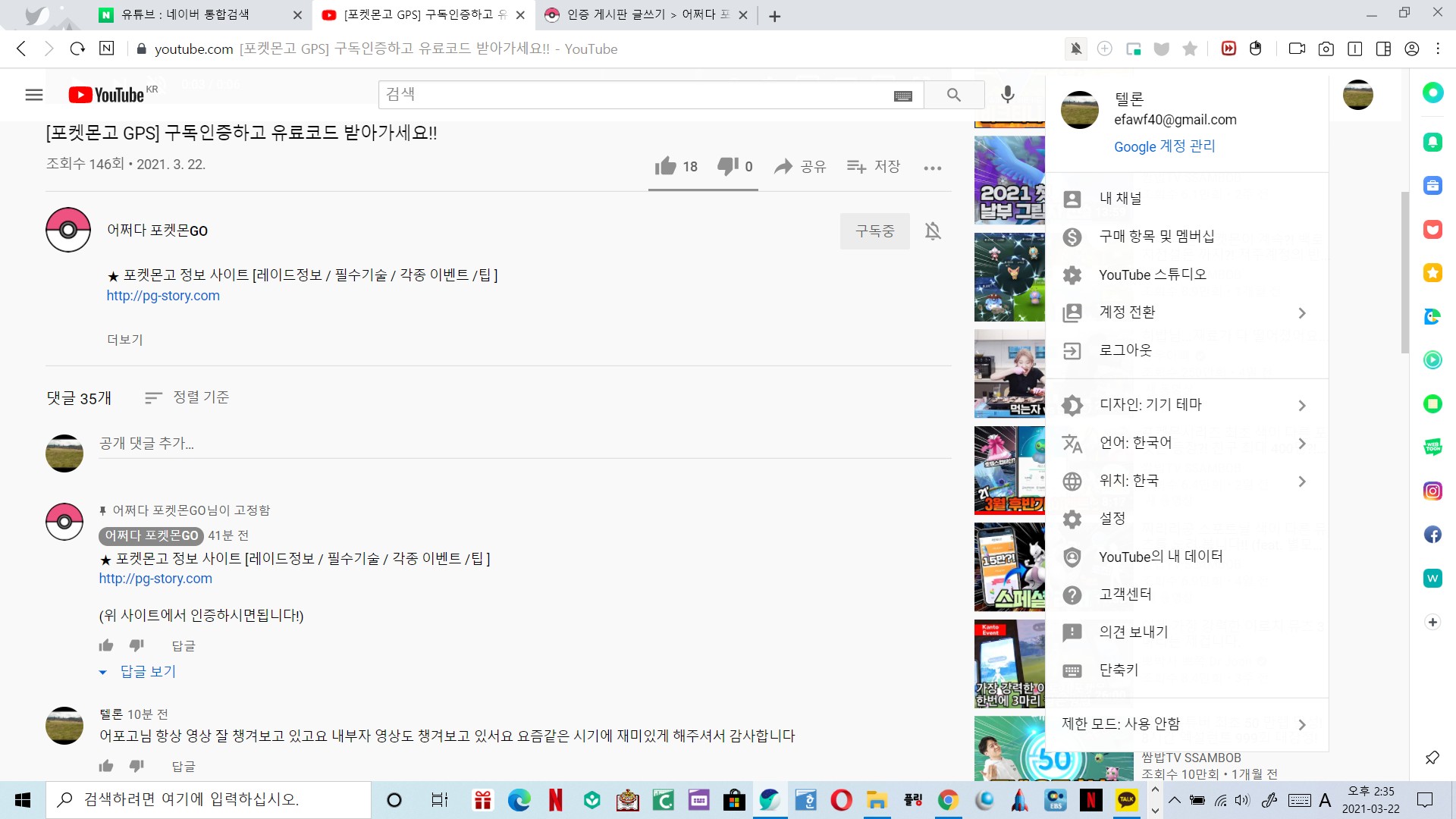Viewport: 1456px width, 819px height.
Task: Expand 답글 보기 under the pinned comment
Action: 148,671
